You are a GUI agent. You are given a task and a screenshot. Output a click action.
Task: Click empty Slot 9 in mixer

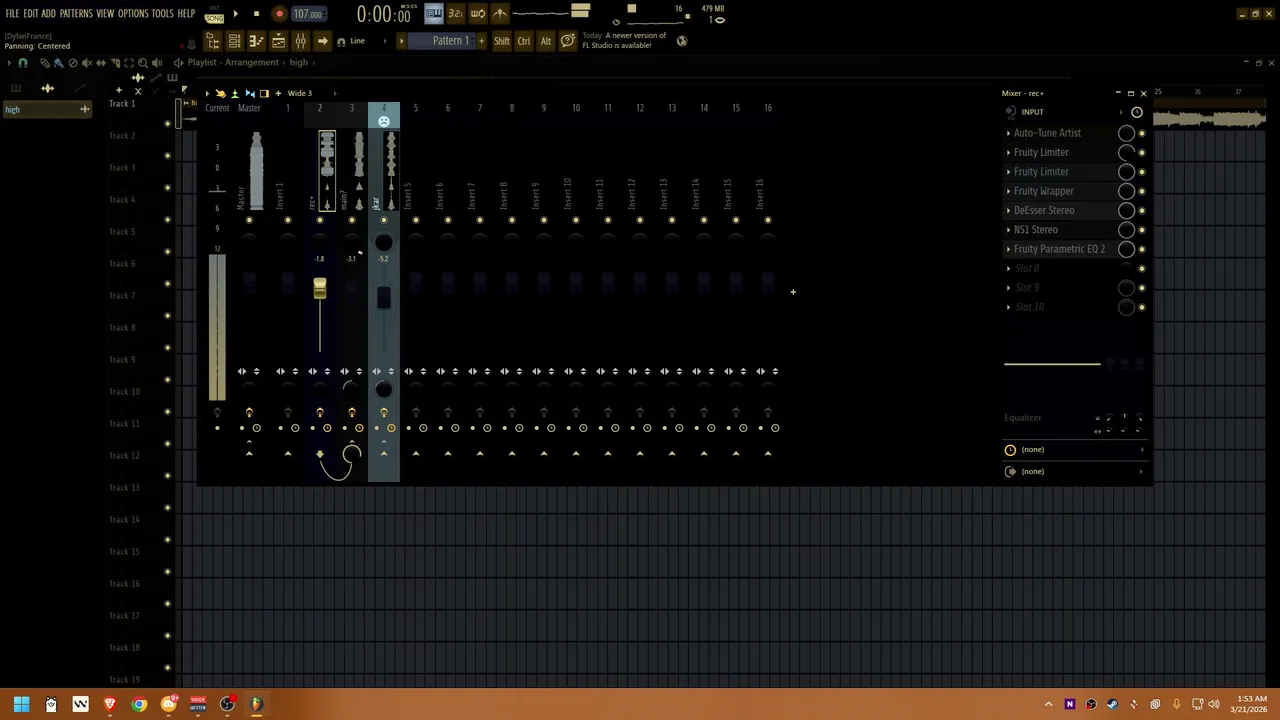click(x=1027, y=288)
